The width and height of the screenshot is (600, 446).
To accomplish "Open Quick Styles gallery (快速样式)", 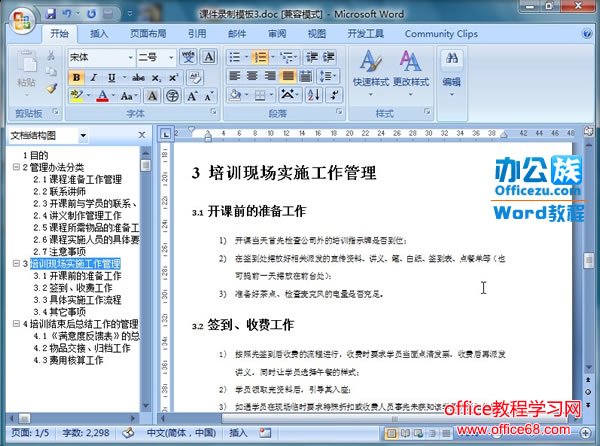I will [x=370, y=73].
